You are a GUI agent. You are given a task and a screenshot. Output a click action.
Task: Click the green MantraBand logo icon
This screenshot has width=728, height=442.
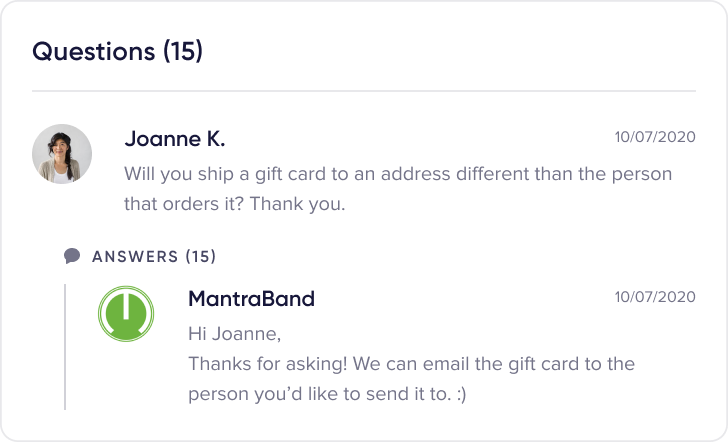(126, 313)
